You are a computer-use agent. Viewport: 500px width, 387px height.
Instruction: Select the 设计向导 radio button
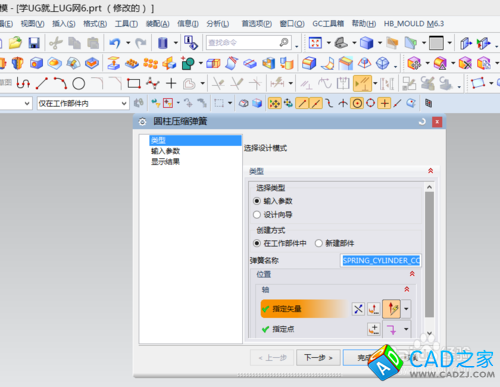257,215
